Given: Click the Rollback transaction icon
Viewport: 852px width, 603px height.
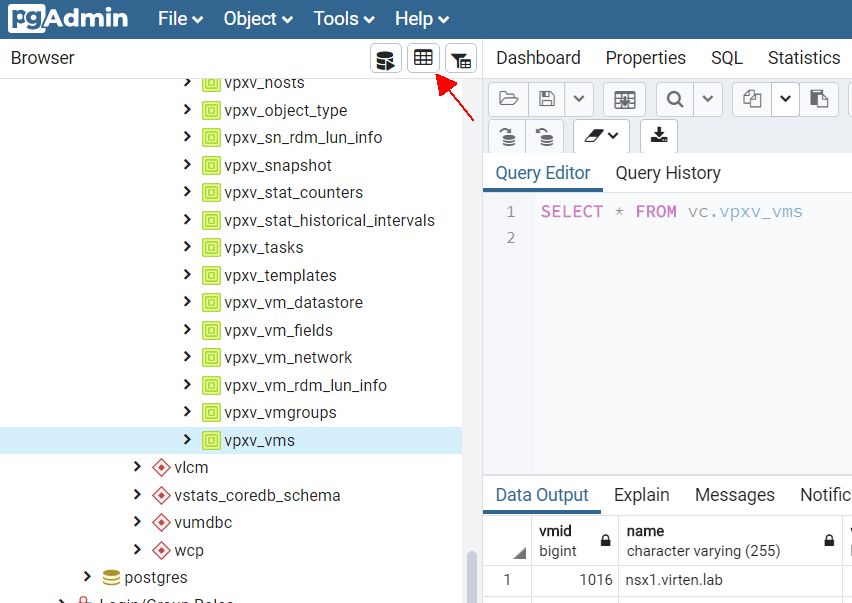Looking at the screenshot, I should click(545, 136).
